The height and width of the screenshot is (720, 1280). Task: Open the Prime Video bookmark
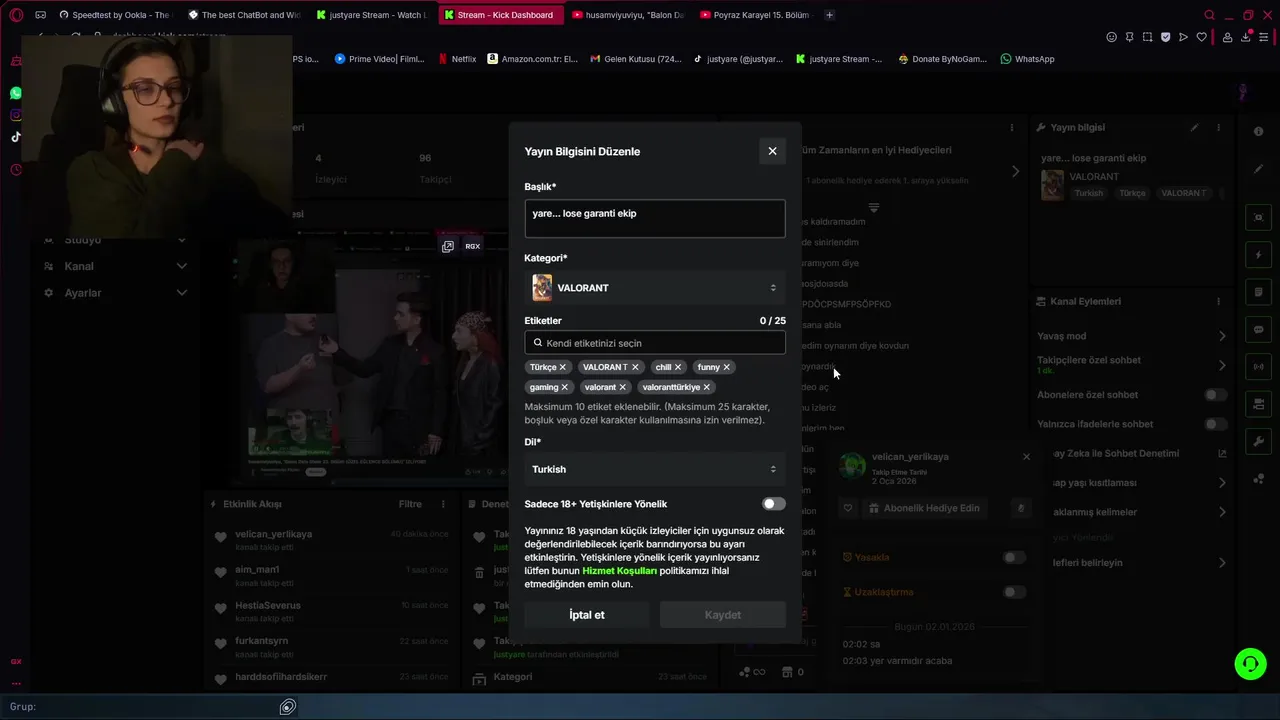pos(380,59)
